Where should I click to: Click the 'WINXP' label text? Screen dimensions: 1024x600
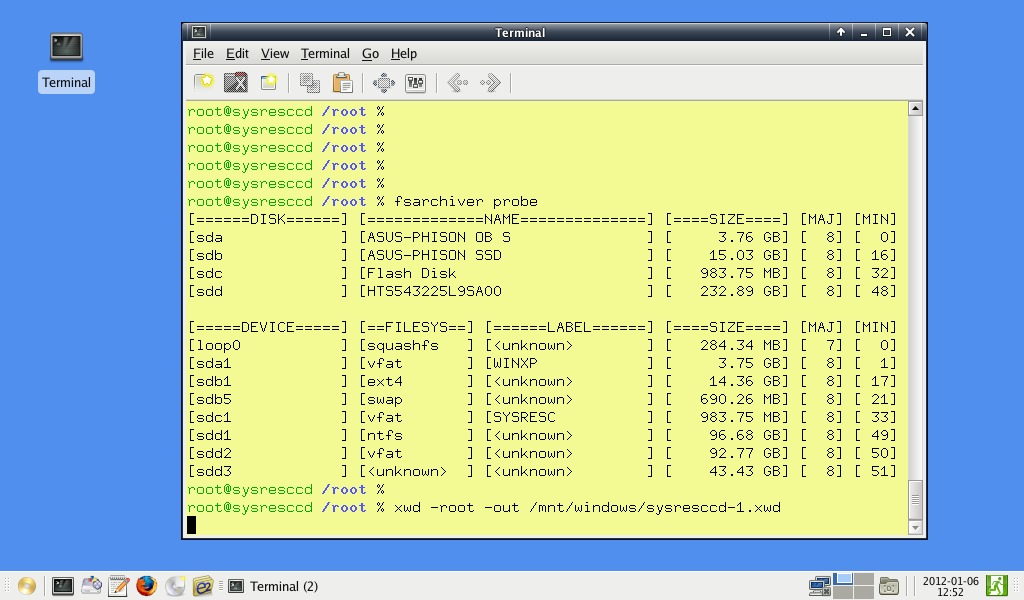(515, 363)
